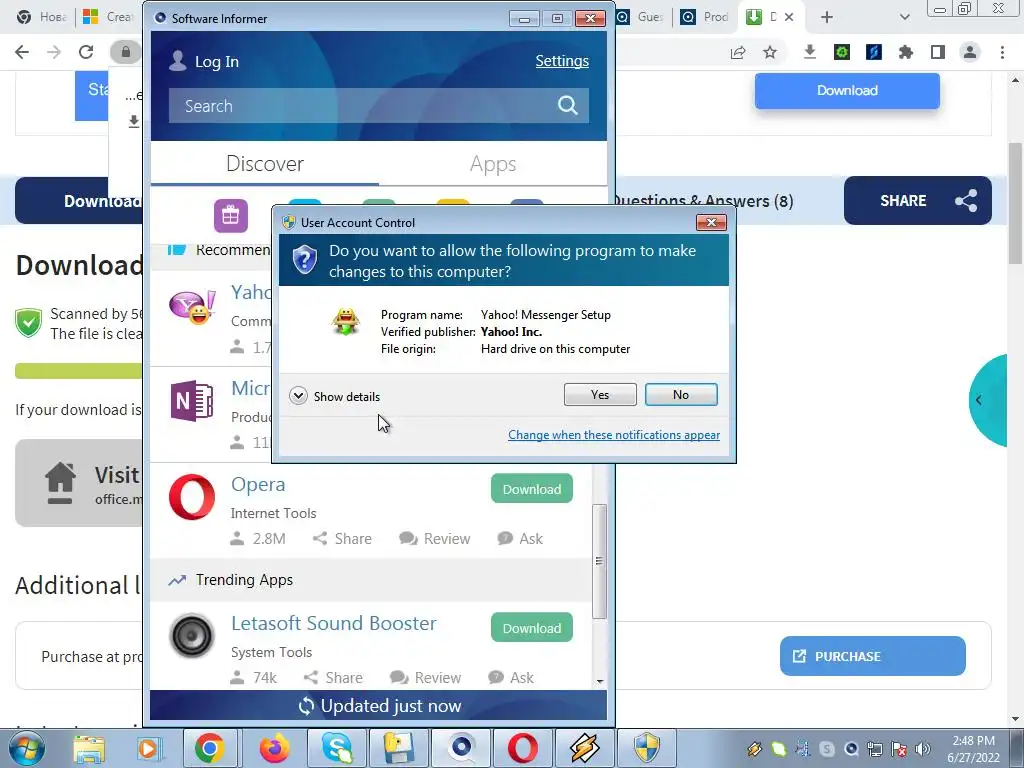This screenshot has height=768, width=1024.
Task: Click Review for Letasoft Sound Booster
Action: [x=425, y=678]
